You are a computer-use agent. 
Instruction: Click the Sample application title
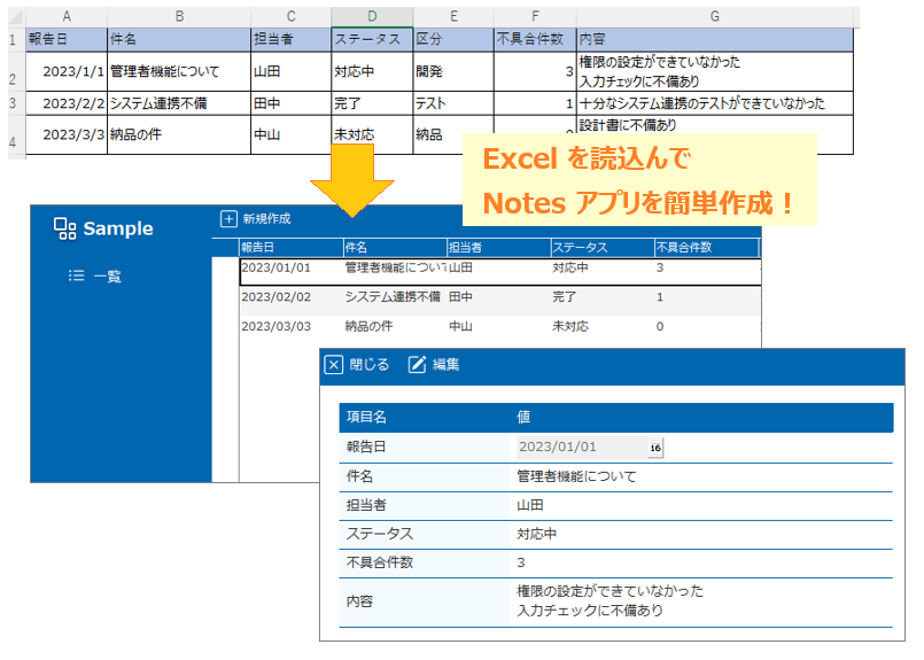[x=118, y=229]
